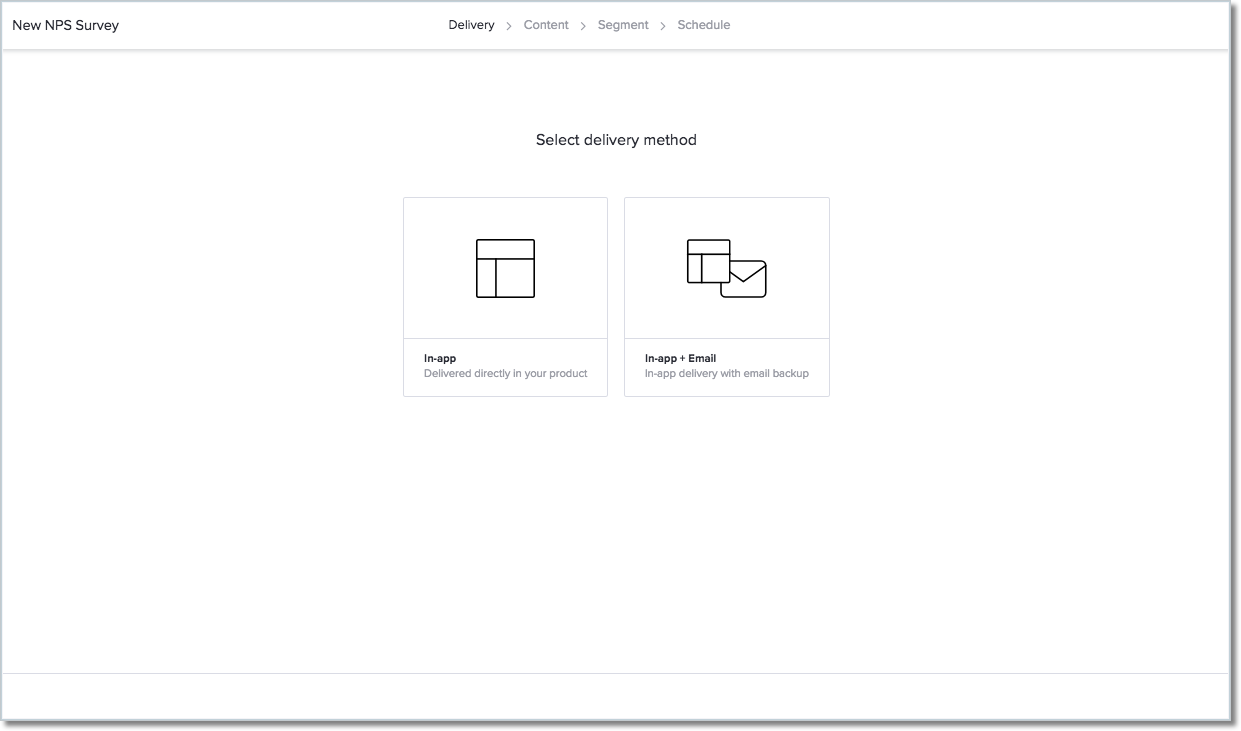Go to the Content step

[546, 25]
